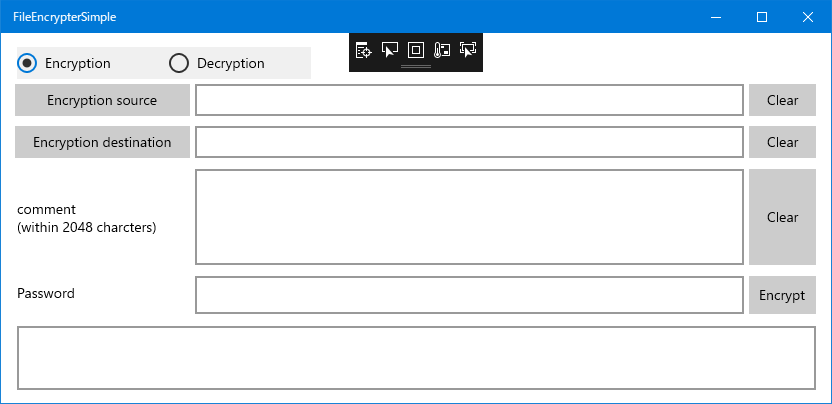This screenshot has height=404, width=832.
Task: Click the thermometer Hot Reload icon
Action: pyautogui.click(x=442, y=50)
